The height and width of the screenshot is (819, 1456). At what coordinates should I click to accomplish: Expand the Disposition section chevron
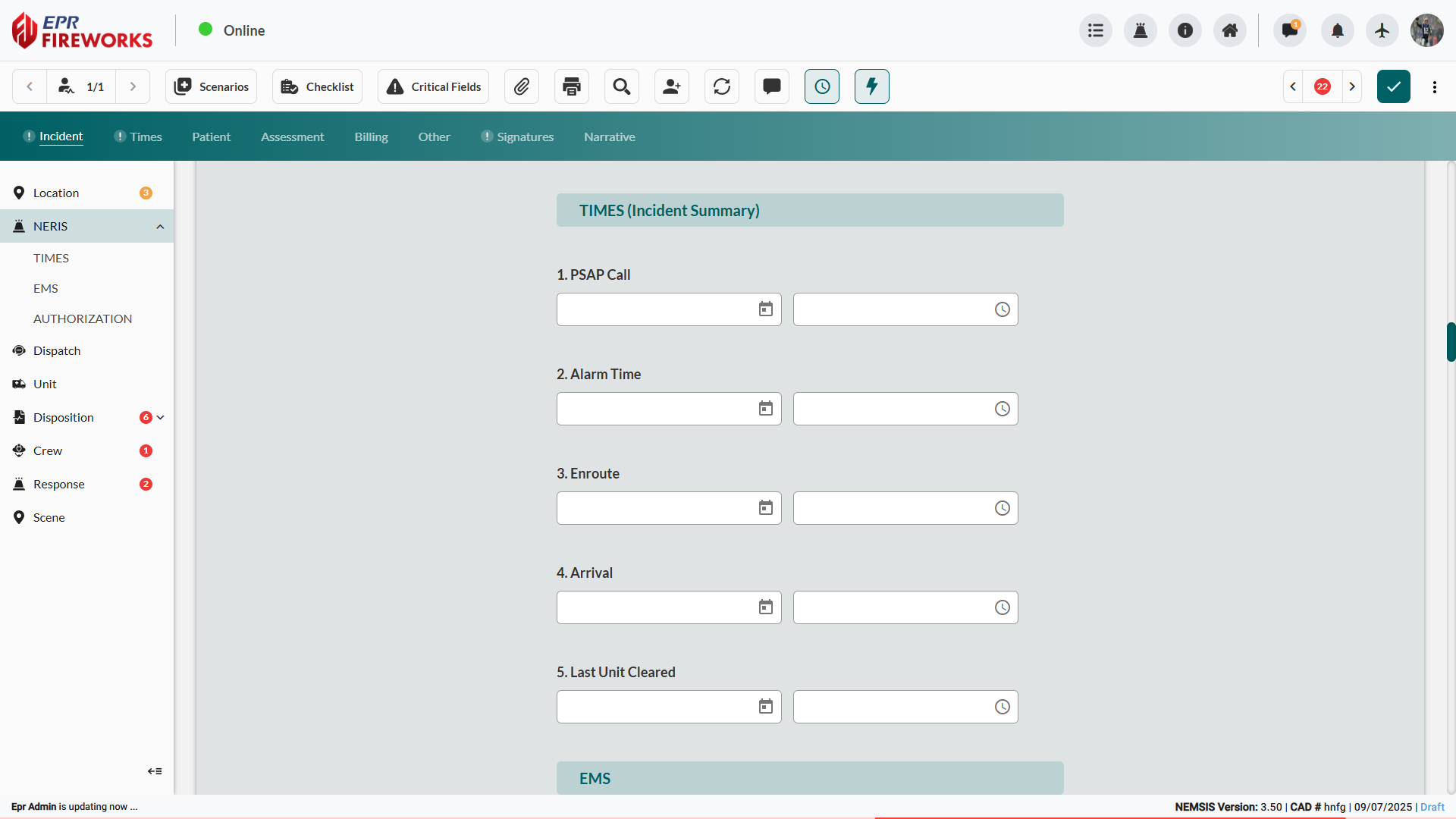click(x=160, y=418)
